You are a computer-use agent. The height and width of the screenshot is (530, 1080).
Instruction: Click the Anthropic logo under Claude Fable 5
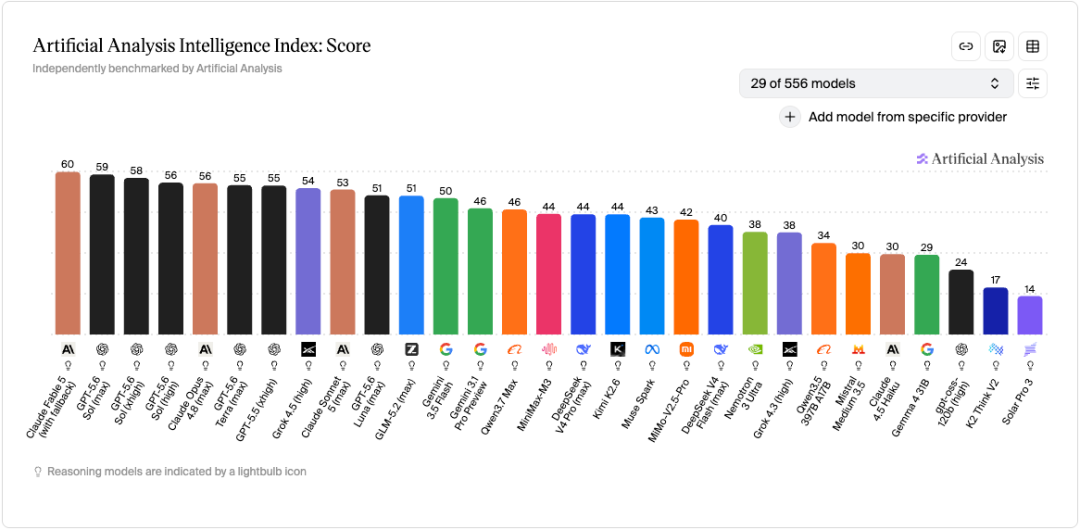pos(68,349)
